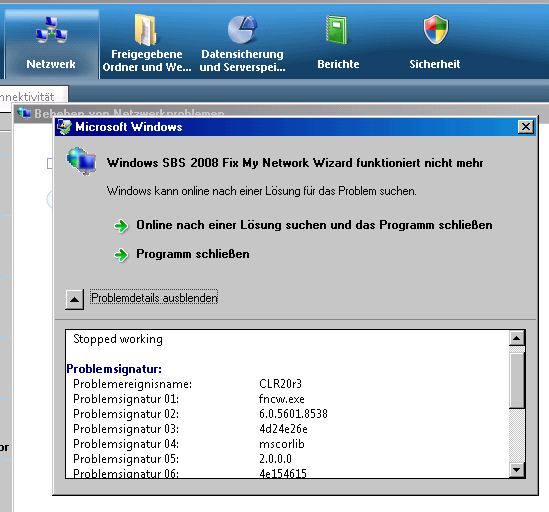Select the Sicherheit label

pyautogui.click(x=435, y=64)
